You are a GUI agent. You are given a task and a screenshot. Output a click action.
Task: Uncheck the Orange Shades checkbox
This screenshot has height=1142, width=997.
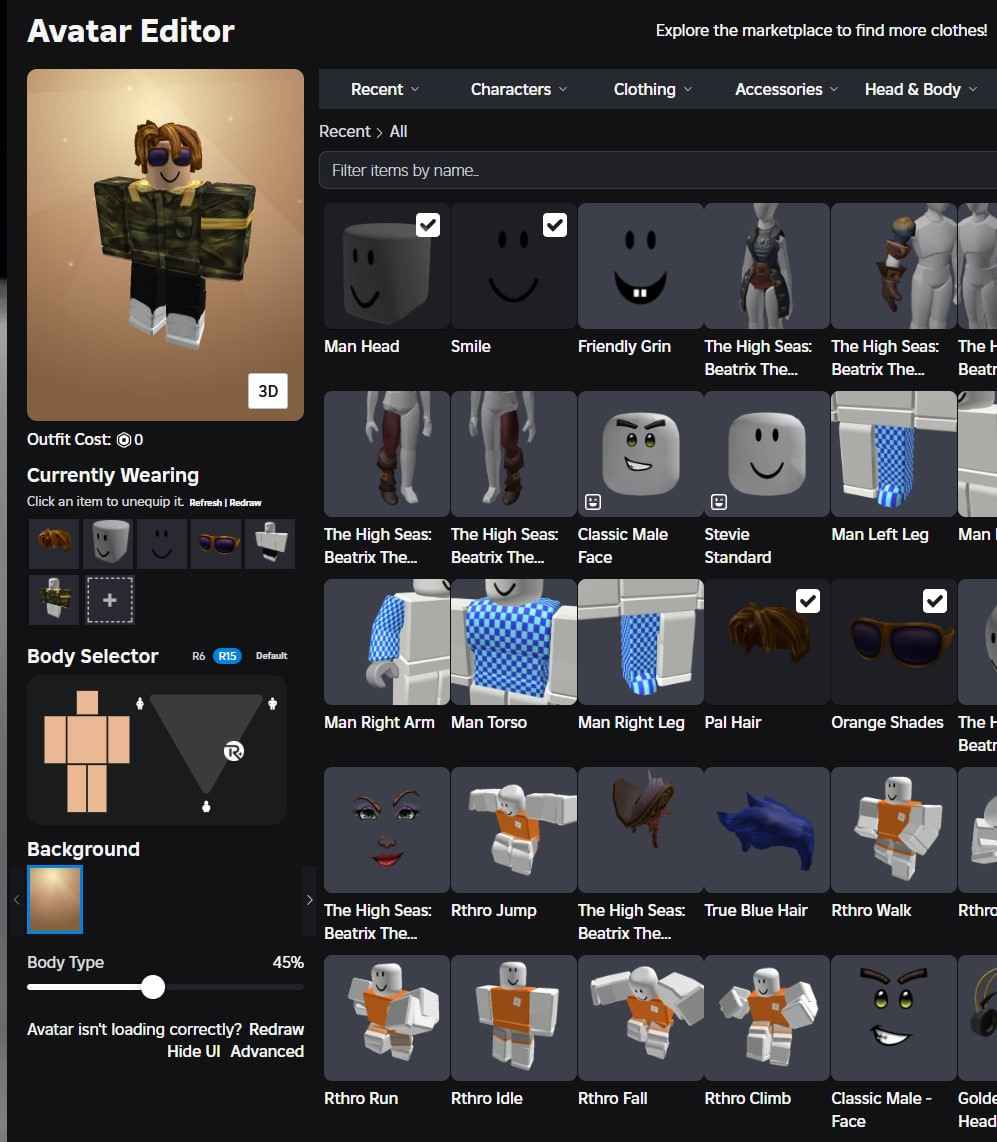click(935, 601)
